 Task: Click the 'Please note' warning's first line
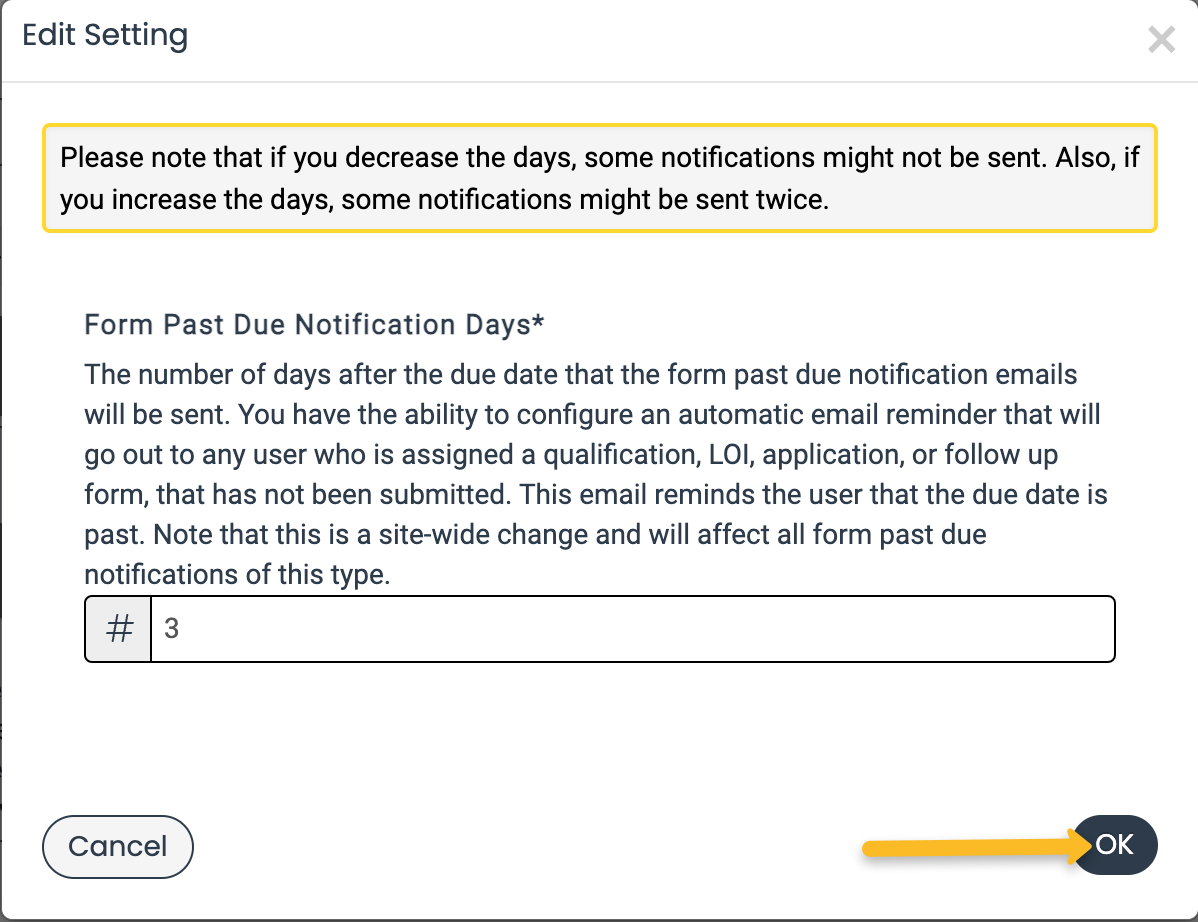pos(600,157)
